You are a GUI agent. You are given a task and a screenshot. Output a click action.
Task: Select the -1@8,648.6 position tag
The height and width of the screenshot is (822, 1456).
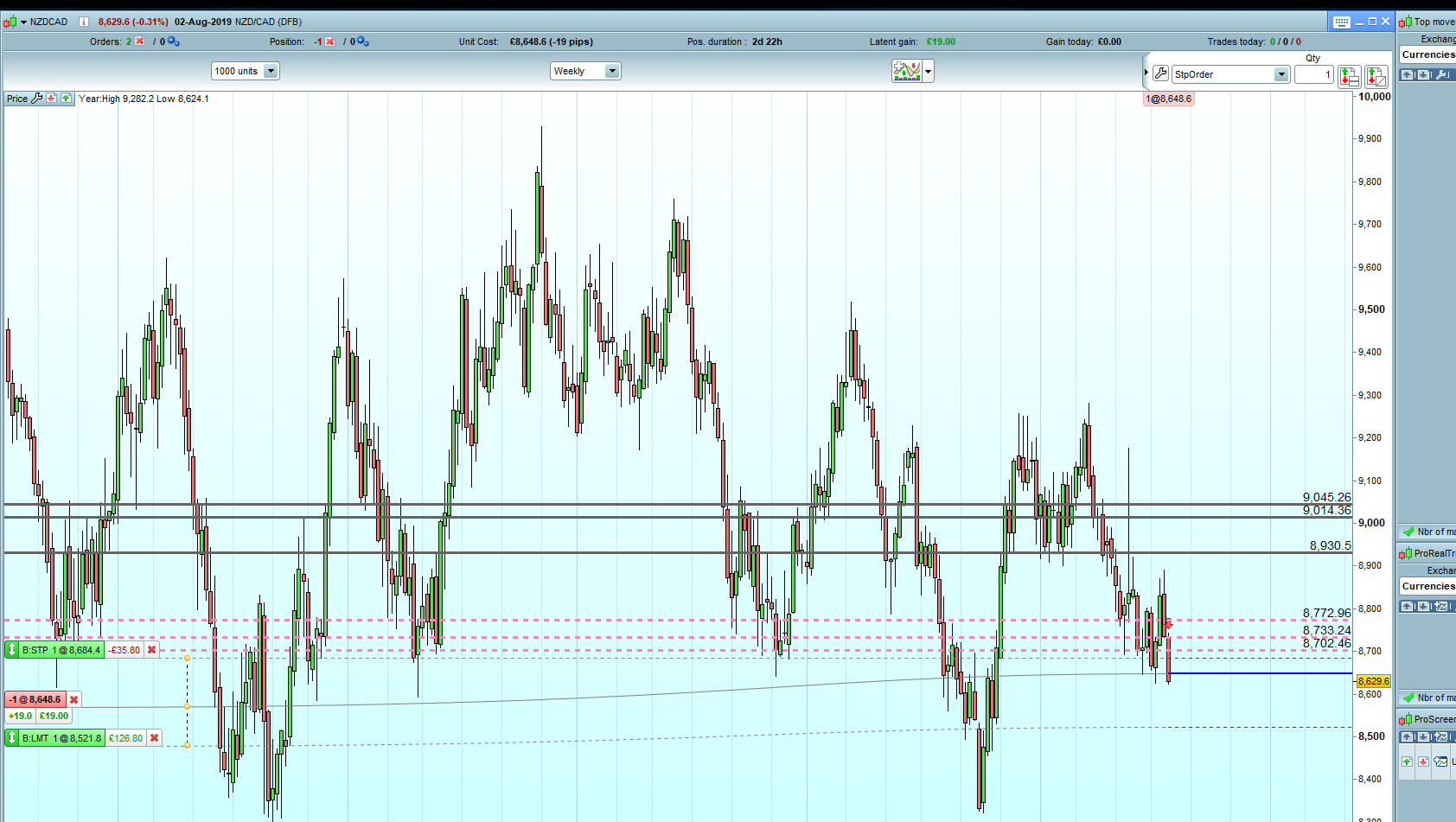[x=35, y=699]
